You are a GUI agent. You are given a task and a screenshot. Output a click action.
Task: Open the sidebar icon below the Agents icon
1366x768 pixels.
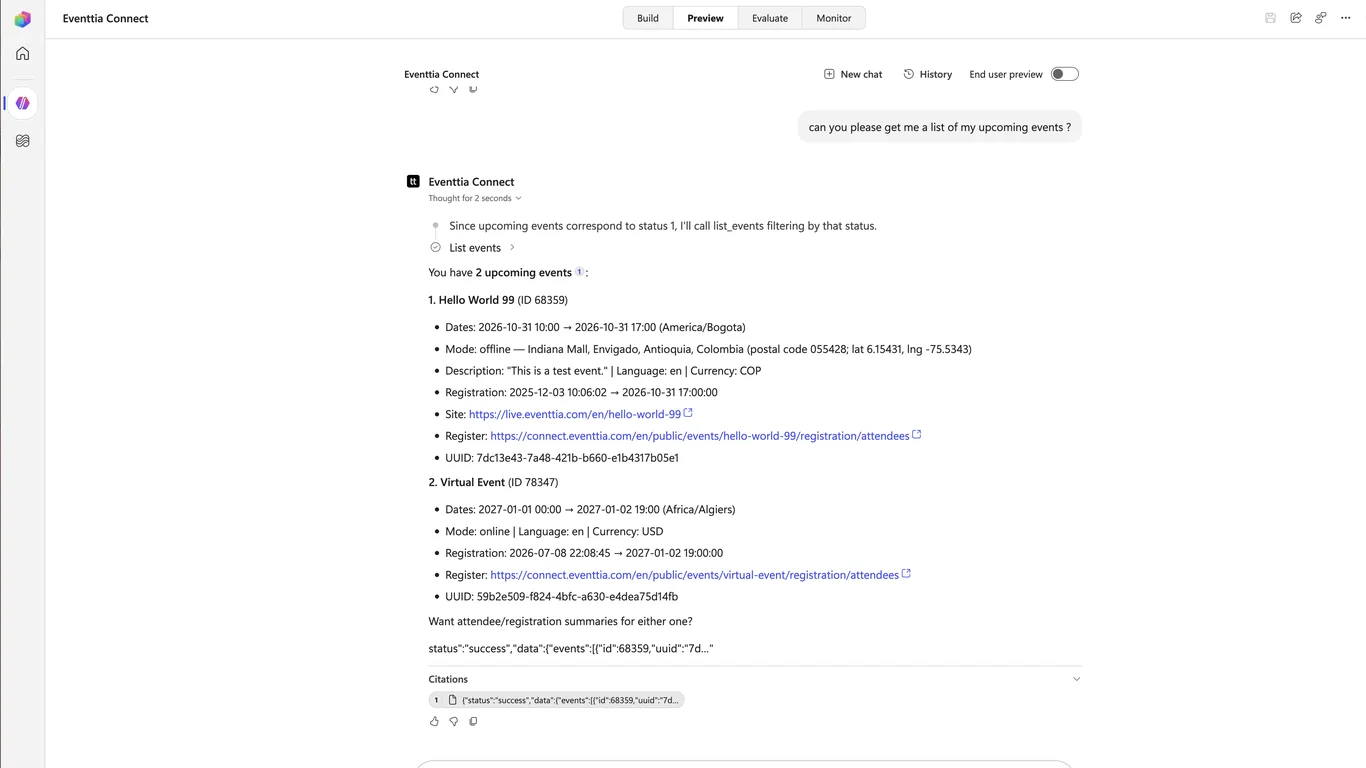[x=22, y=141]
